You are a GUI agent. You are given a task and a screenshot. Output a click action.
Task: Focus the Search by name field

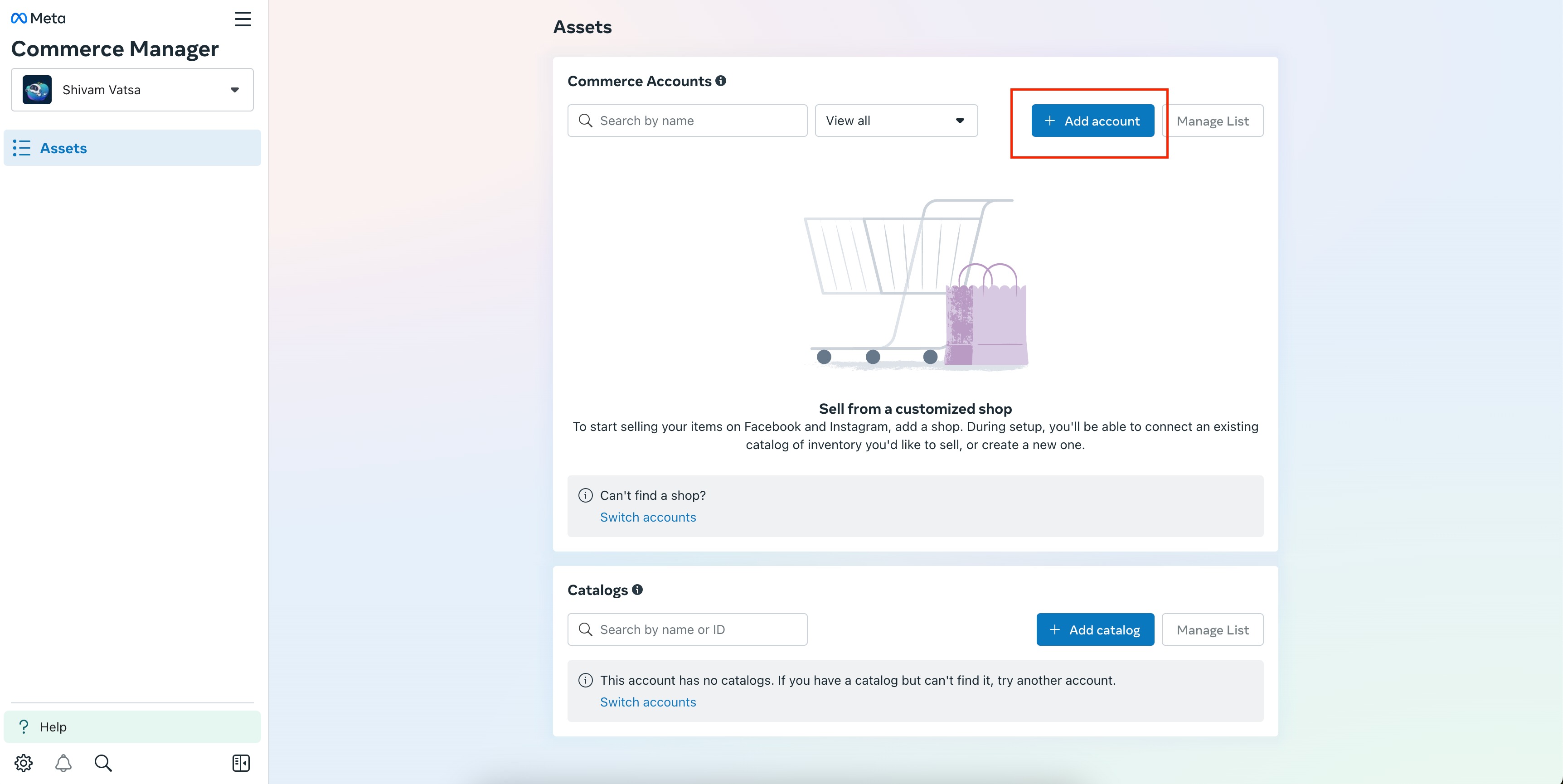tap(688, 121)
